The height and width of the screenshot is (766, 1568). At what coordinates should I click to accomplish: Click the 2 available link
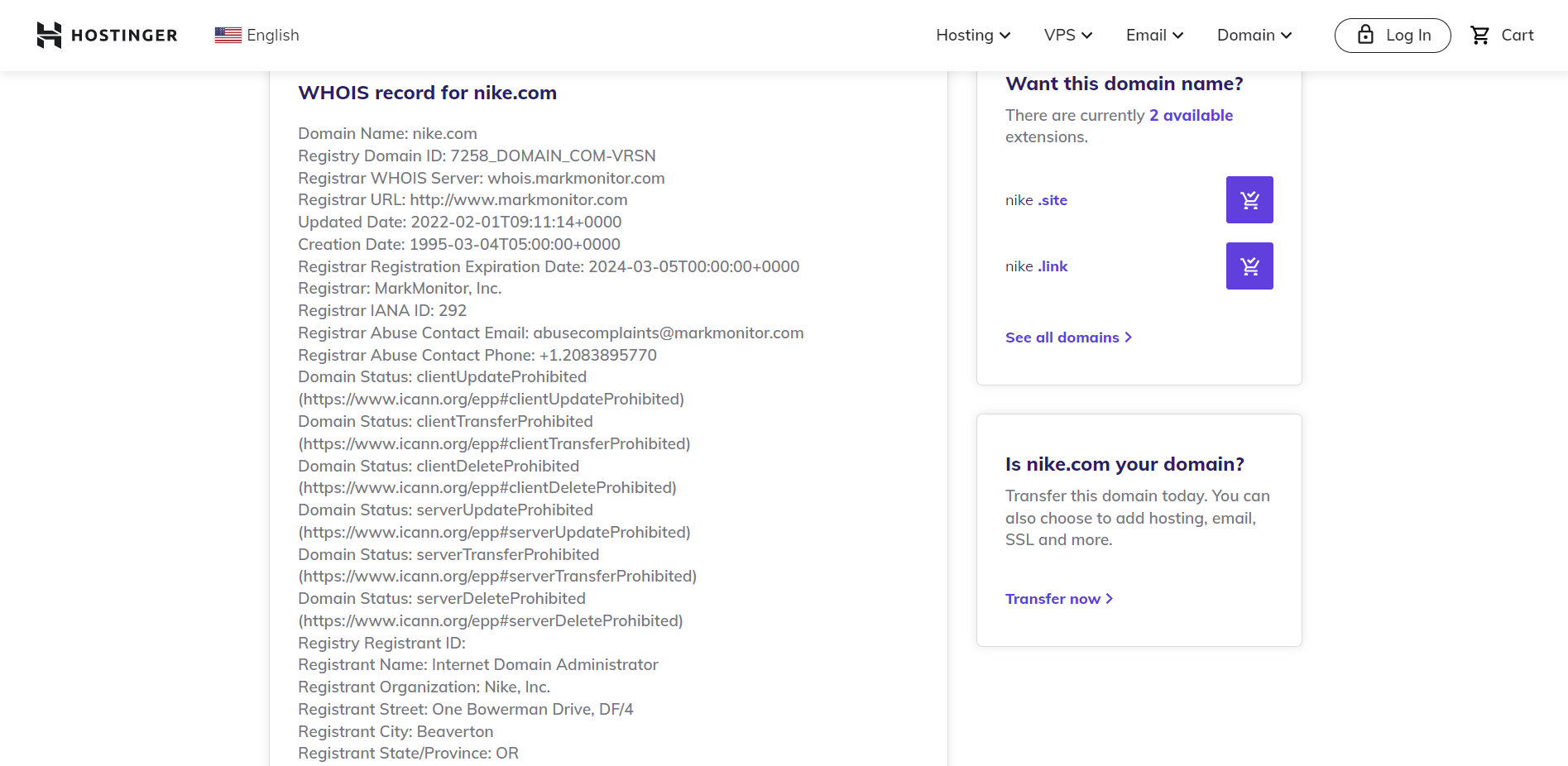coord(1191,115)
